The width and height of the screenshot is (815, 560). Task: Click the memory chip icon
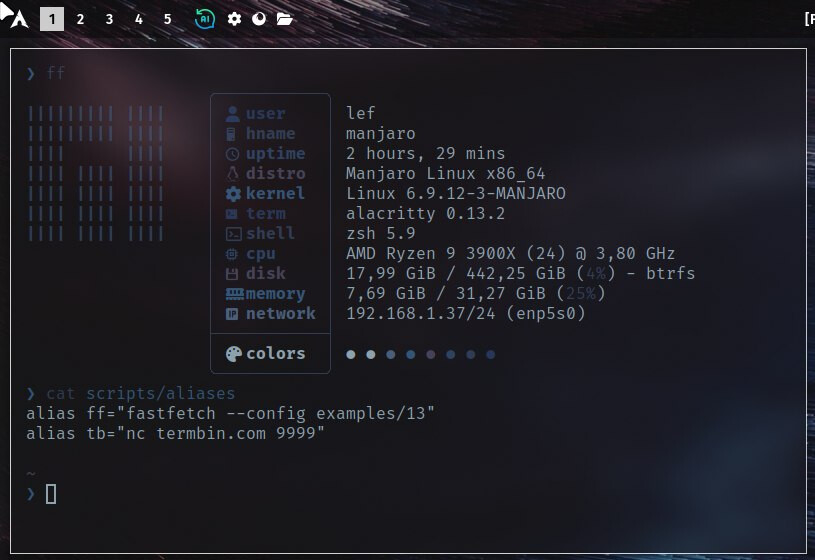tap(234, 294)
